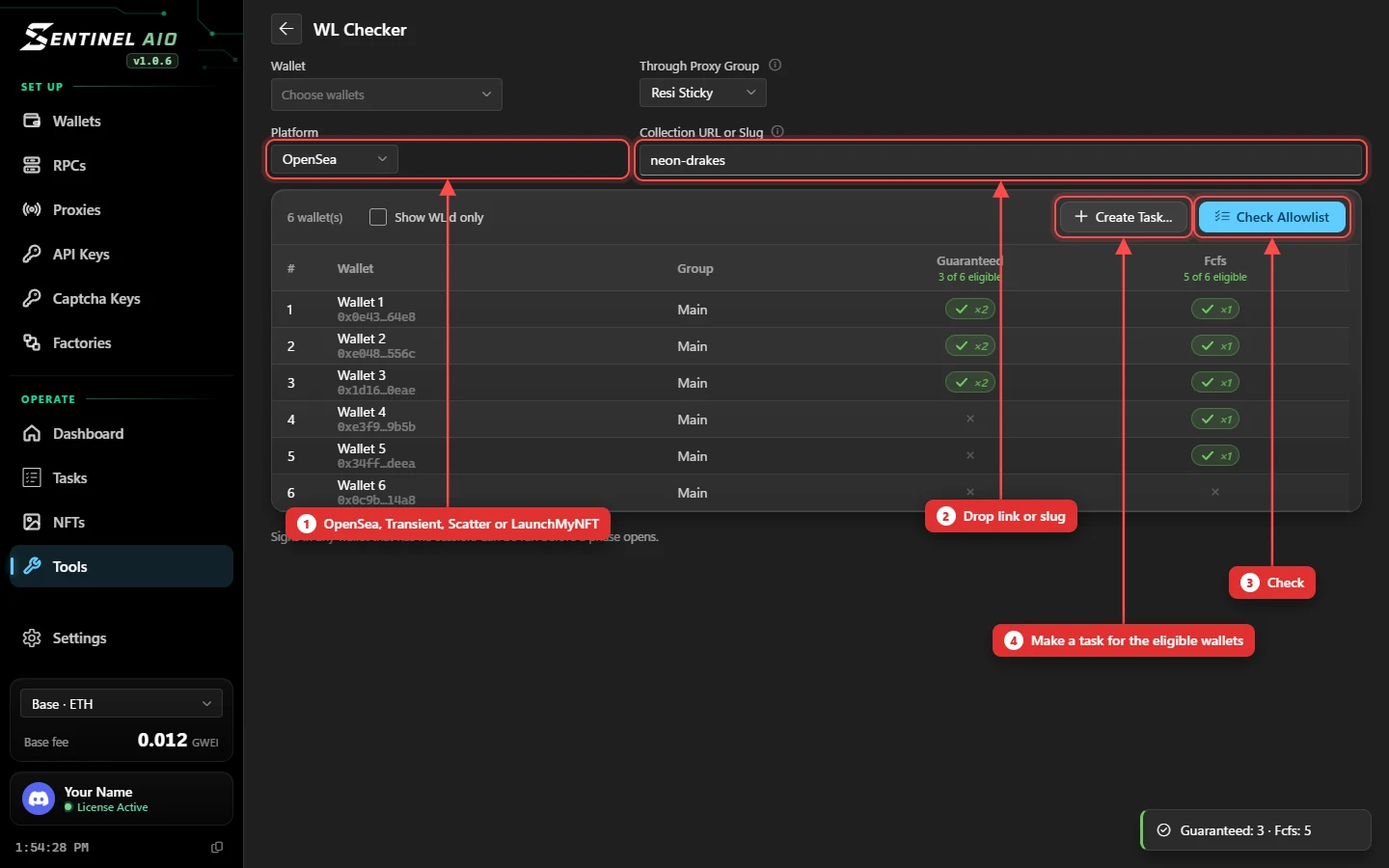The height and width of the screenshot is (868, 1389).
Task: Go back using the arrow beside WL Checker
Action: [x=286, y=29]
